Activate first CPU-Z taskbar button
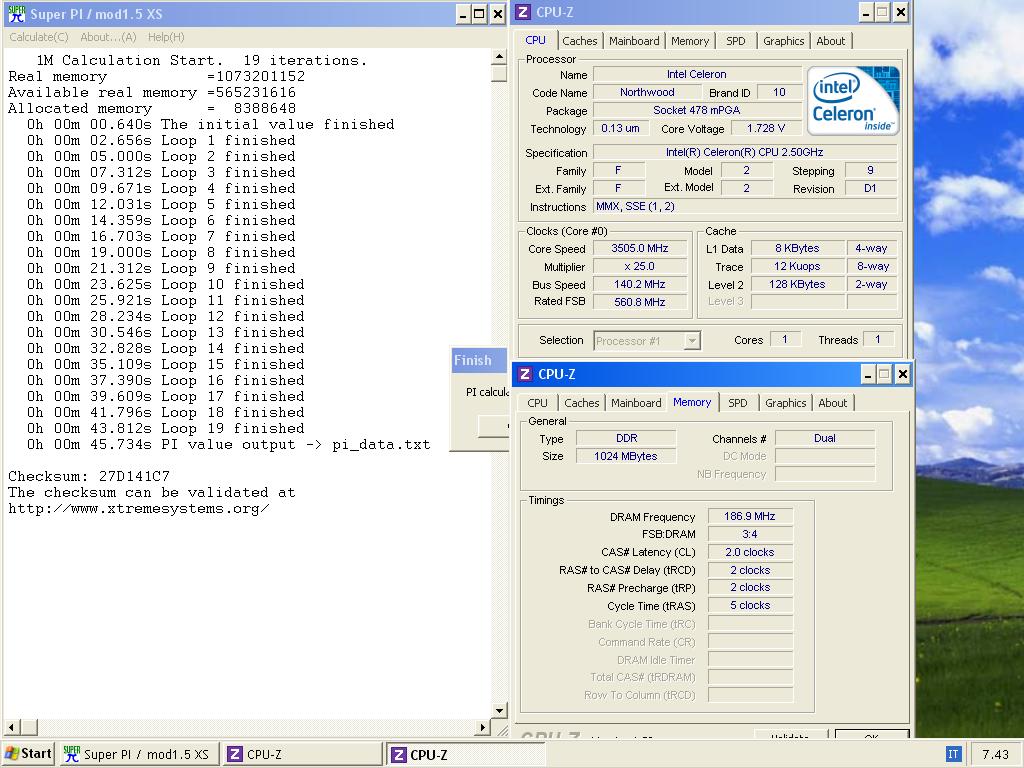The image size is (1024, 768). tap(301, 754)
